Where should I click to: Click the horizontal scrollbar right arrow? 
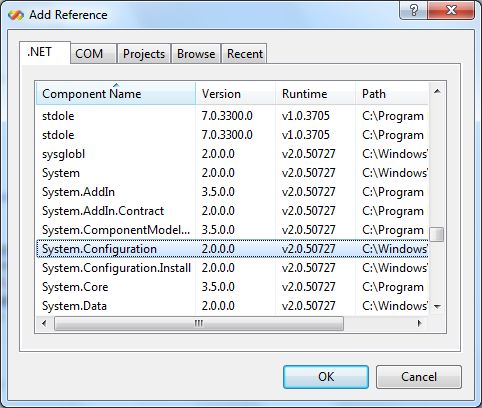[x=419, y=323]
